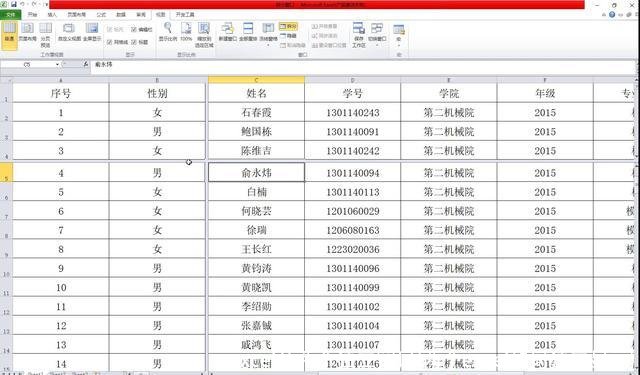The width and height of the screenshot is (640, 375).
Task: Open the Name Box dropdown arrow
Action: point(57,64)
